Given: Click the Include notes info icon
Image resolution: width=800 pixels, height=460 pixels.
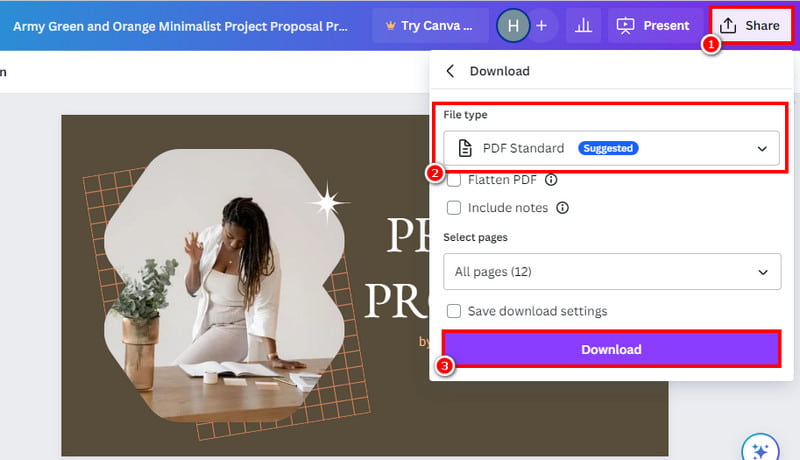Looking at the screenshot, I should [562, 208].
